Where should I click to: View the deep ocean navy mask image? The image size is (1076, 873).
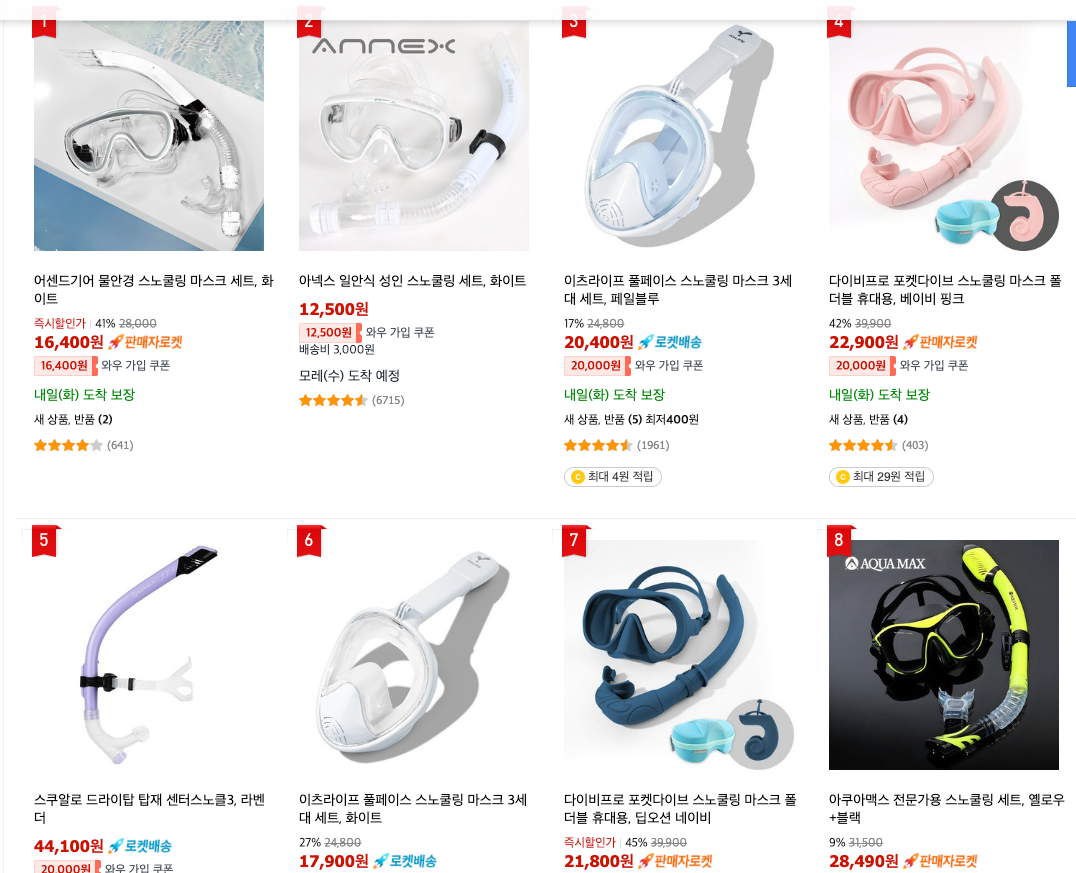coord(679,655)
